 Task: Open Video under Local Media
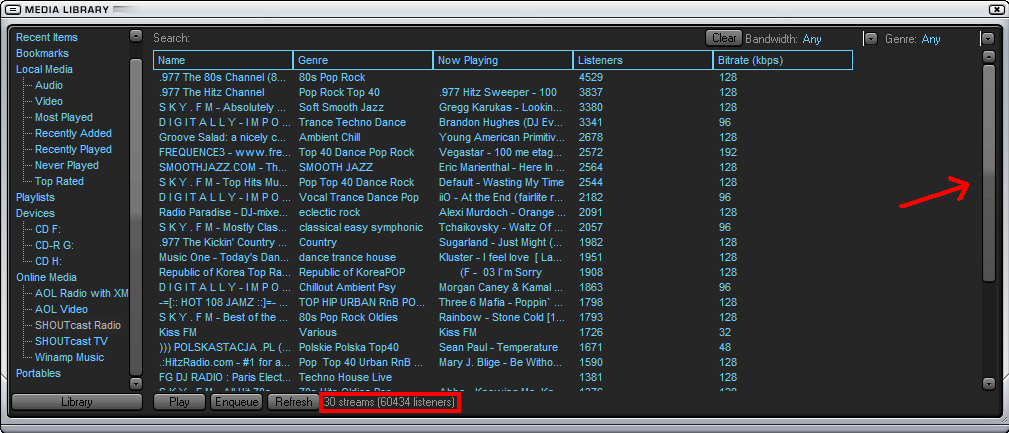pyautogui.click(x=49, y=101)
